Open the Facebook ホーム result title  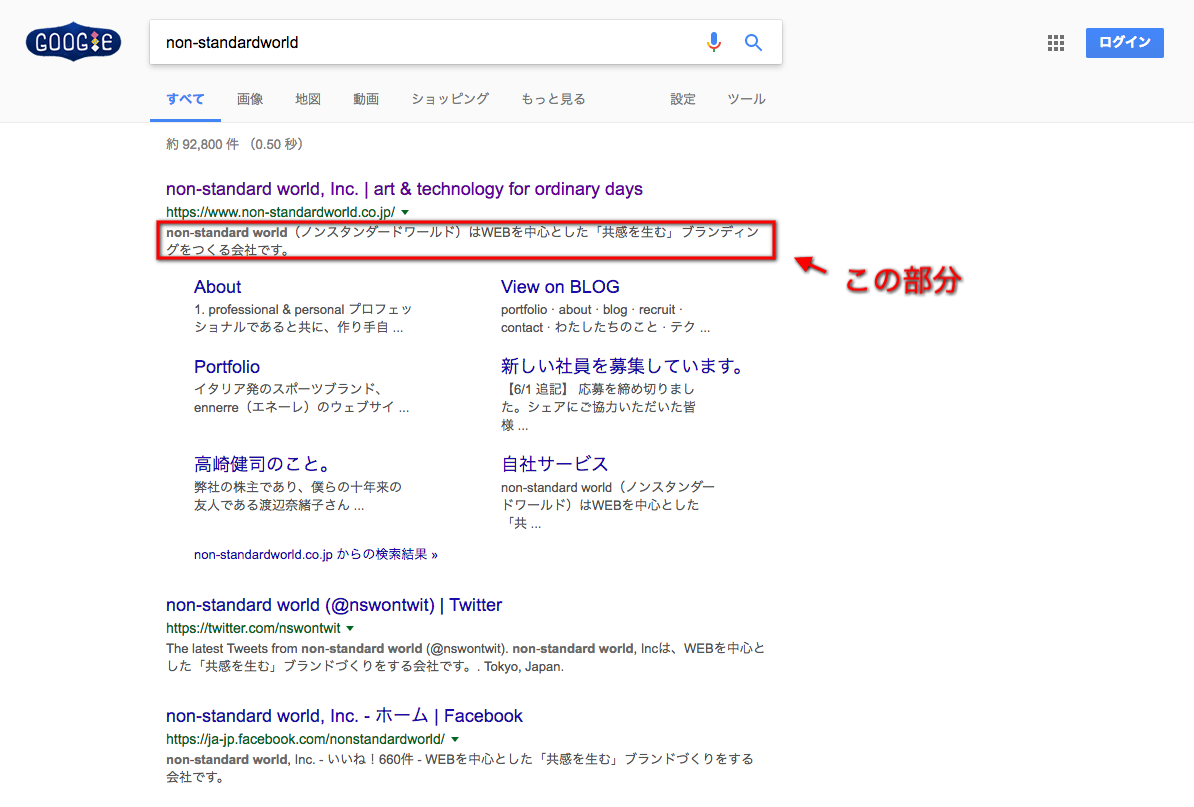click(344, 716)
